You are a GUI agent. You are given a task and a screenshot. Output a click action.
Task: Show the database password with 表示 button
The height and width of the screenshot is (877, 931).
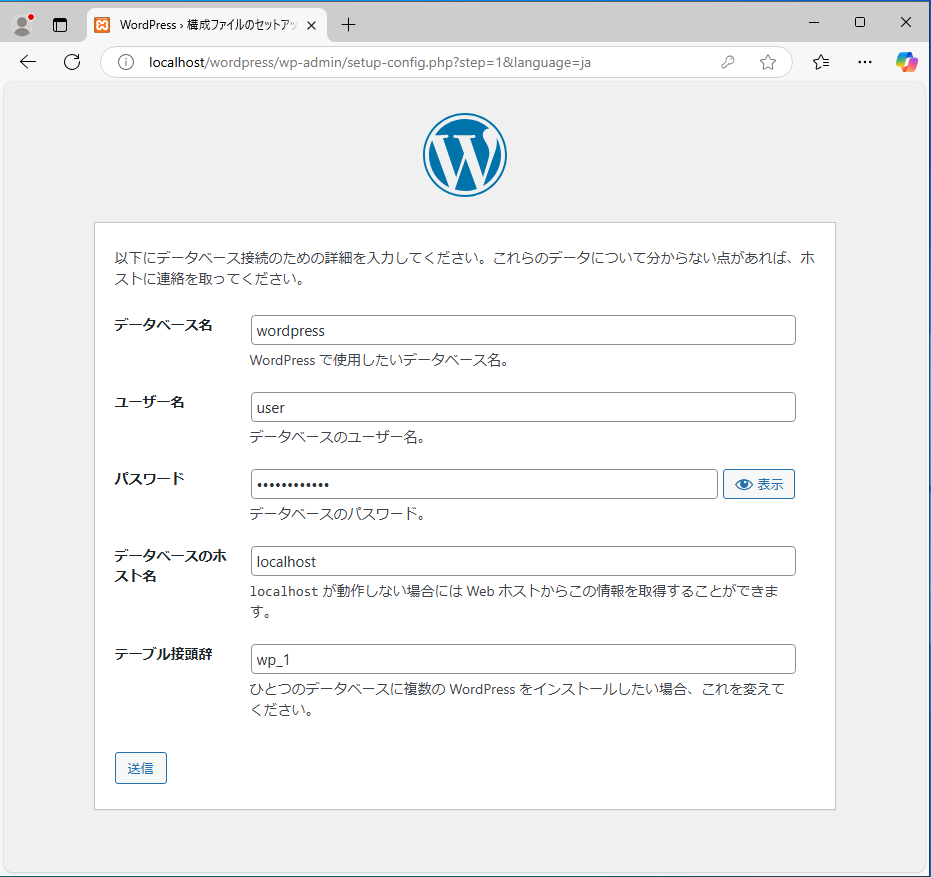point(758,484)
